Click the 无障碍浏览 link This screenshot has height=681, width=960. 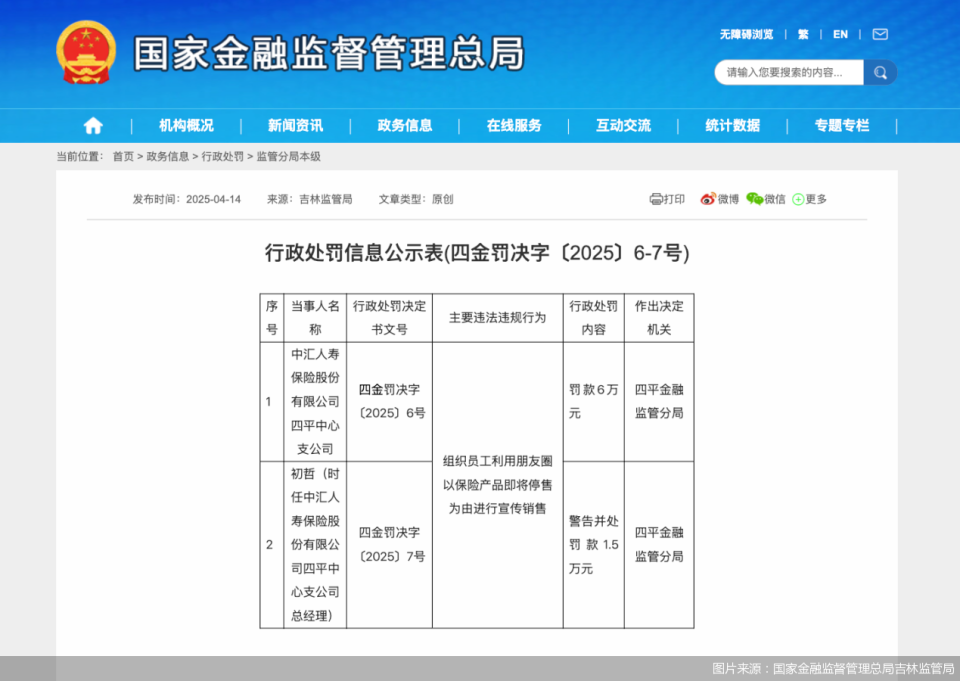(746, 34)
